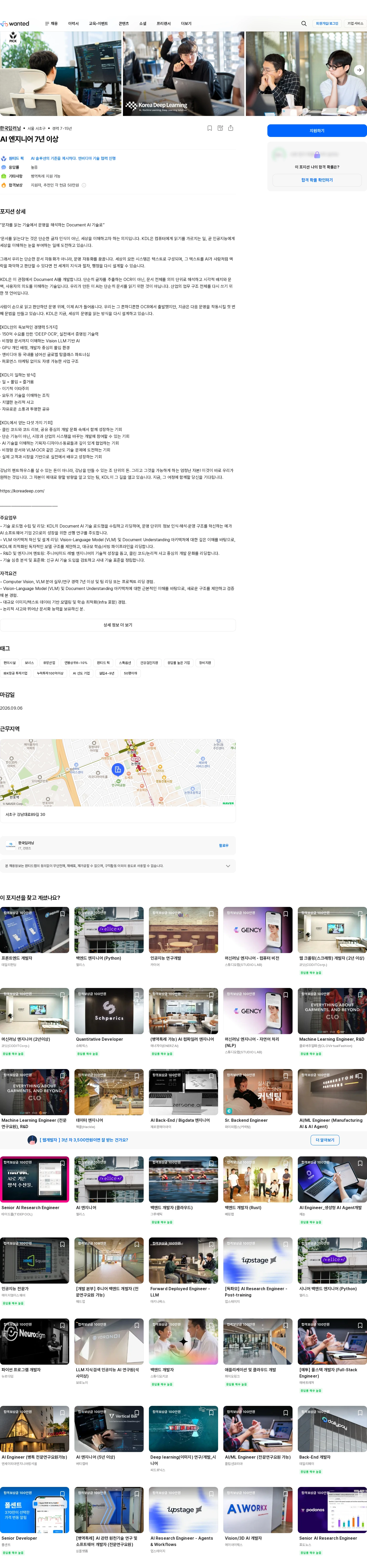
Task: Click the 지원하기 apply button
Action: tap(317, 131)
